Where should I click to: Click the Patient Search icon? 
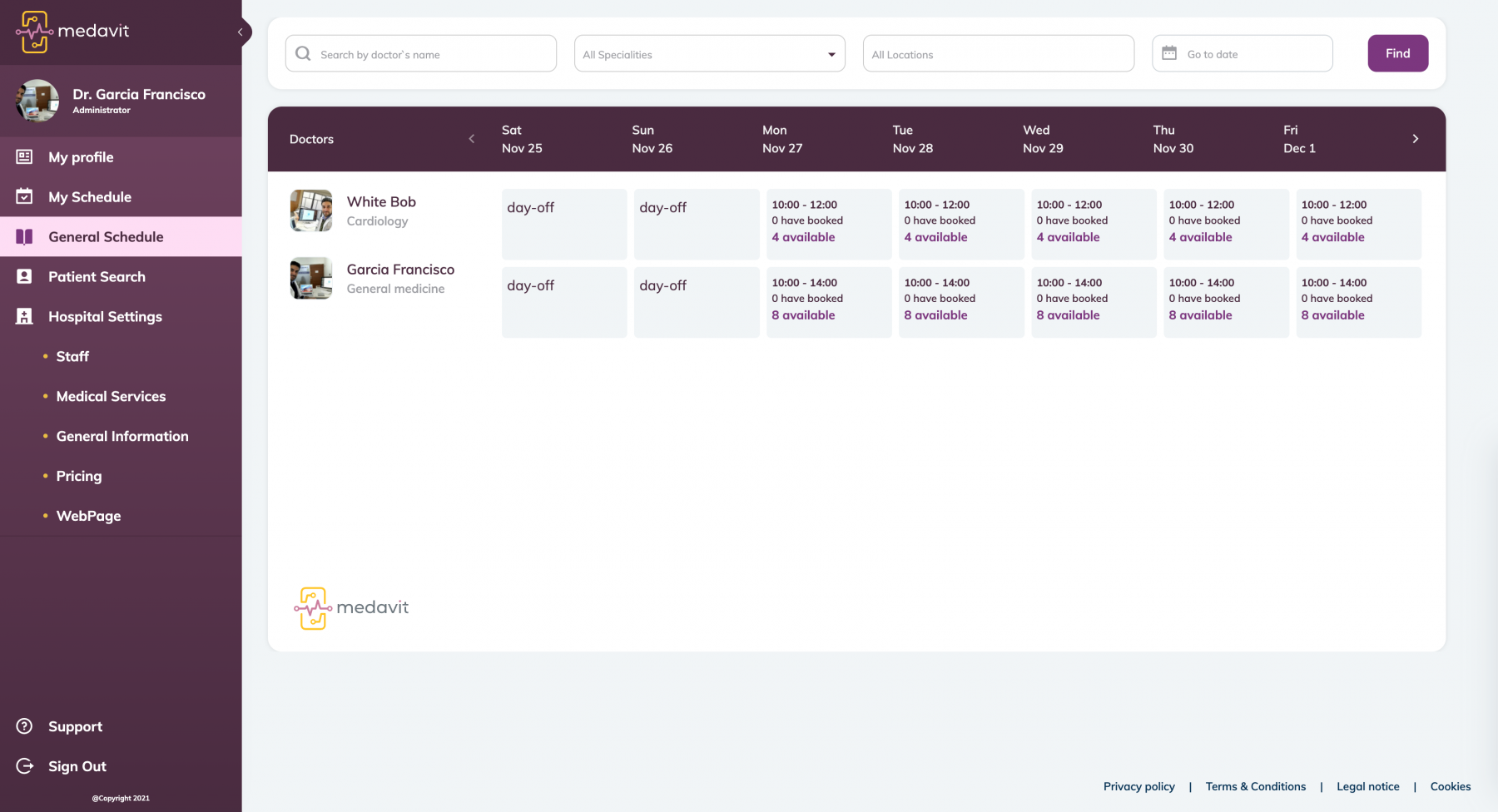[x=25, y=277]
